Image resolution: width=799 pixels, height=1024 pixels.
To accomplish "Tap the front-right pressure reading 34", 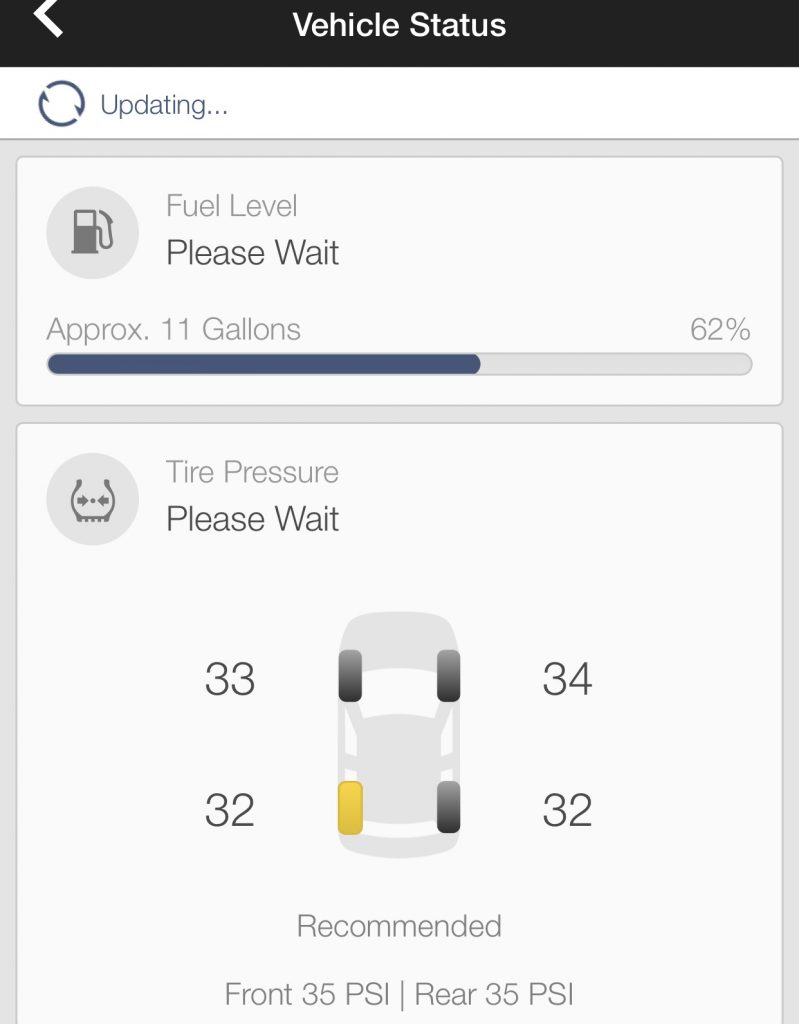I will click(x=567, y=679).
